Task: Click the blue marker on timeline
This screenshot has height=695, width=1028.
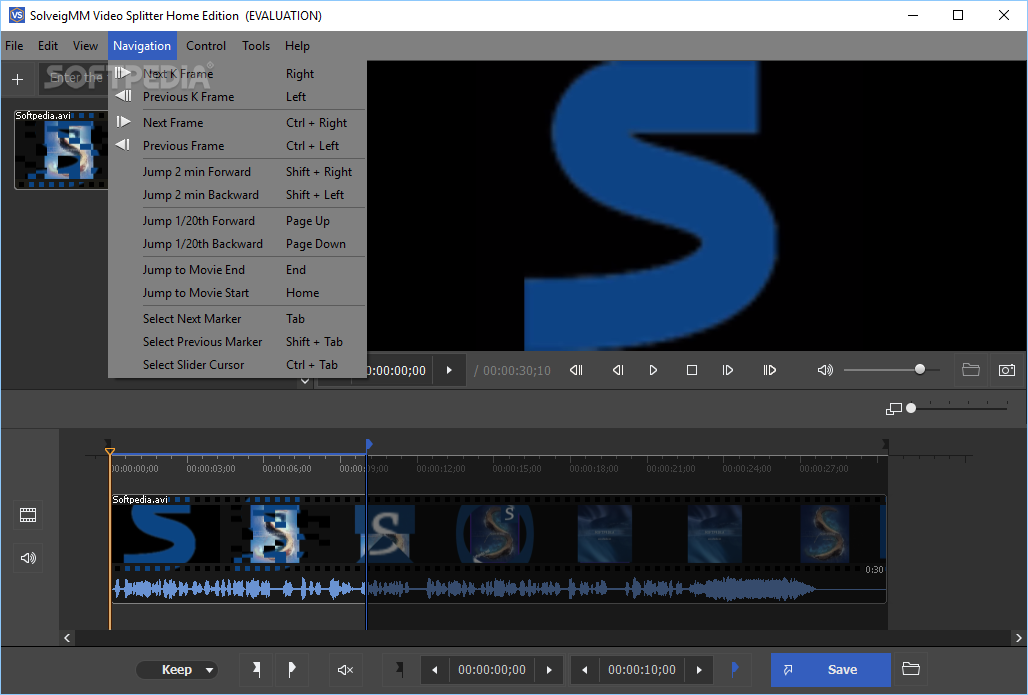Action: click(369, 445)
